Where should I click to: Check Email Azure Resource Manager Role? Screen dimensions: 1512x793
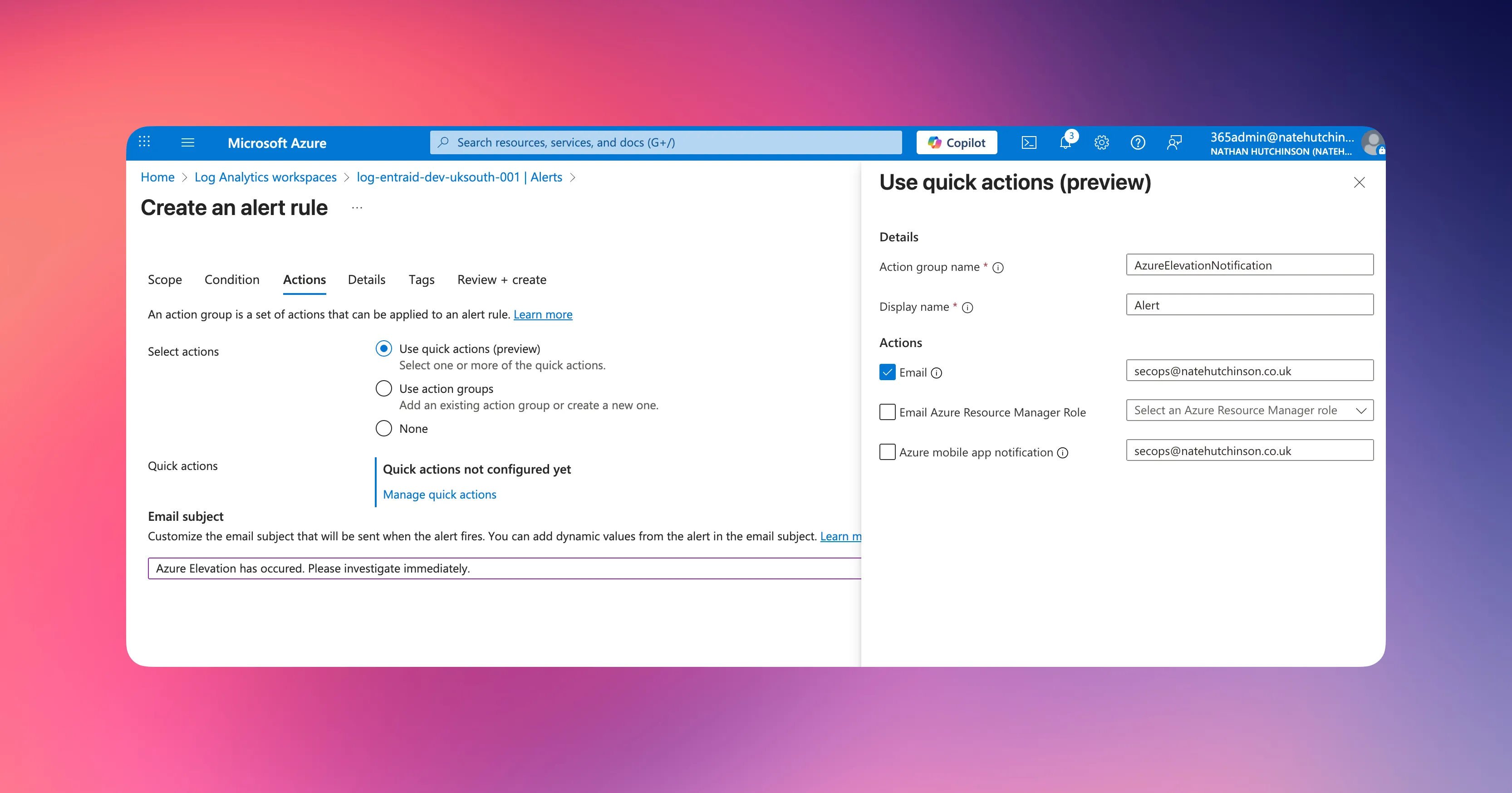(888, 412)
